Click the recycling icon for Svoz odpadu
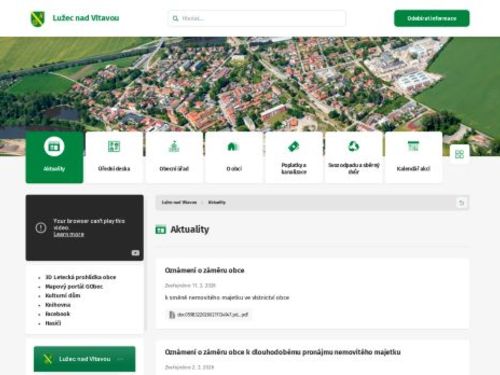 pyautogui.click(x=354, y=146)
